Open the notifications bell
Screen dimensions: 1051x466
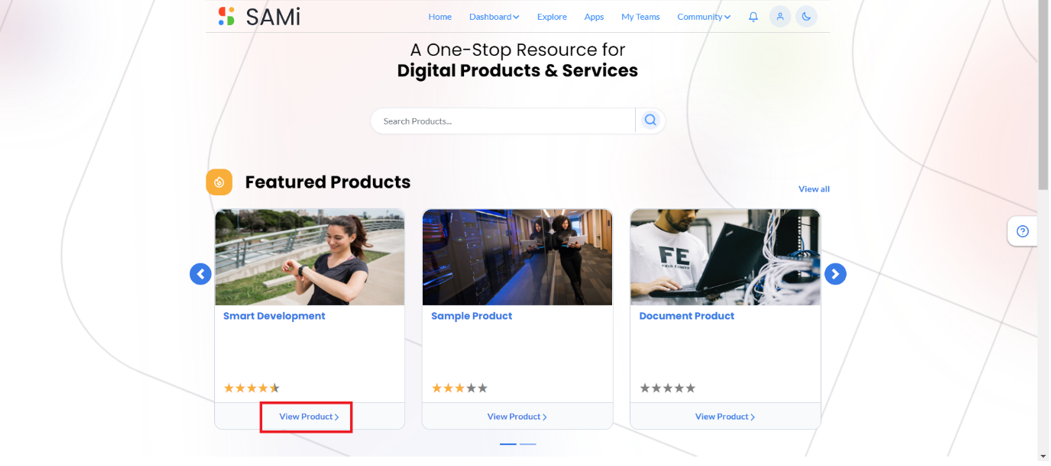(753, 17)
